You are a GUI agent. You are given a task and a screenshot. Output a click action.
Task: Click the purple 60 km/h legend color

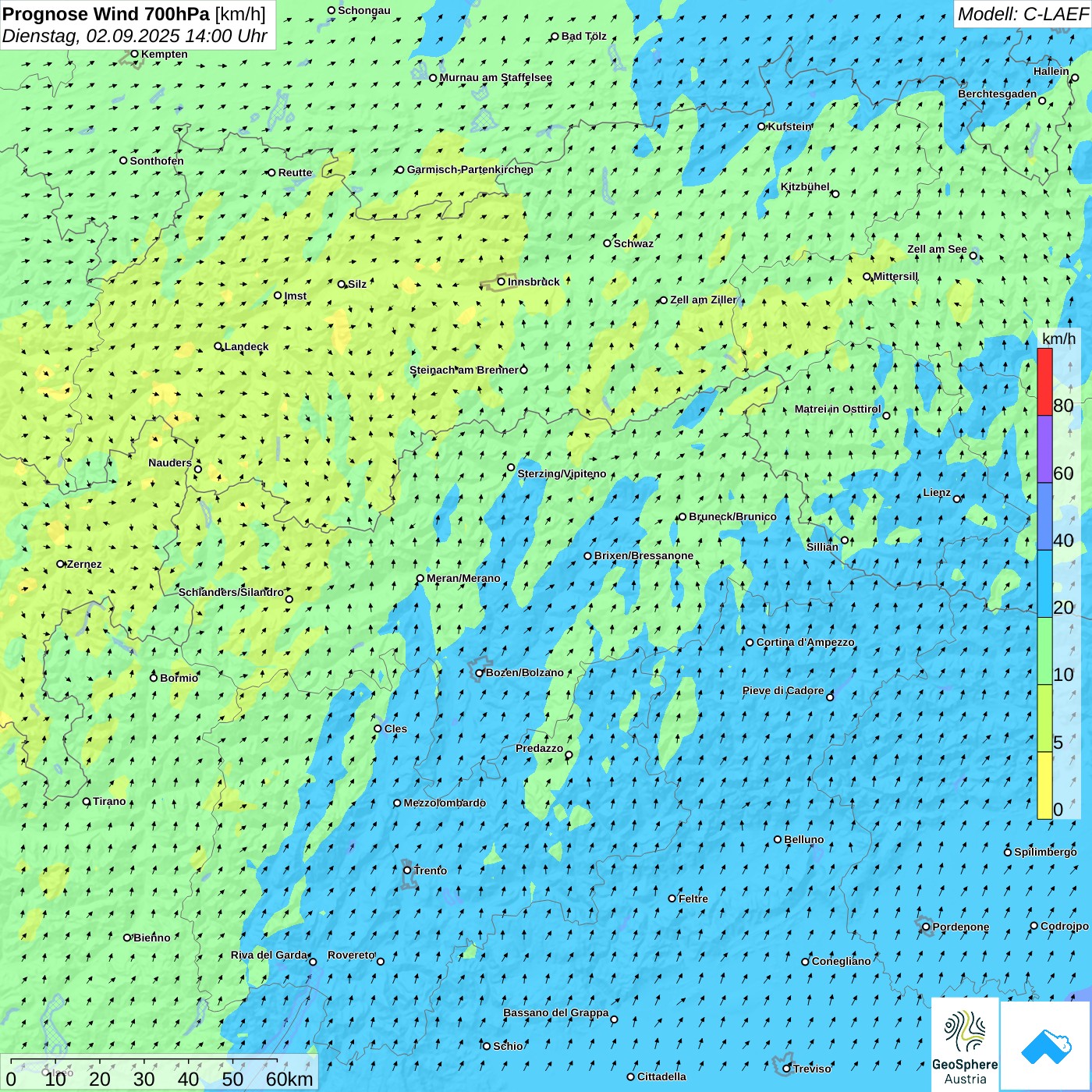point(1044,449)
